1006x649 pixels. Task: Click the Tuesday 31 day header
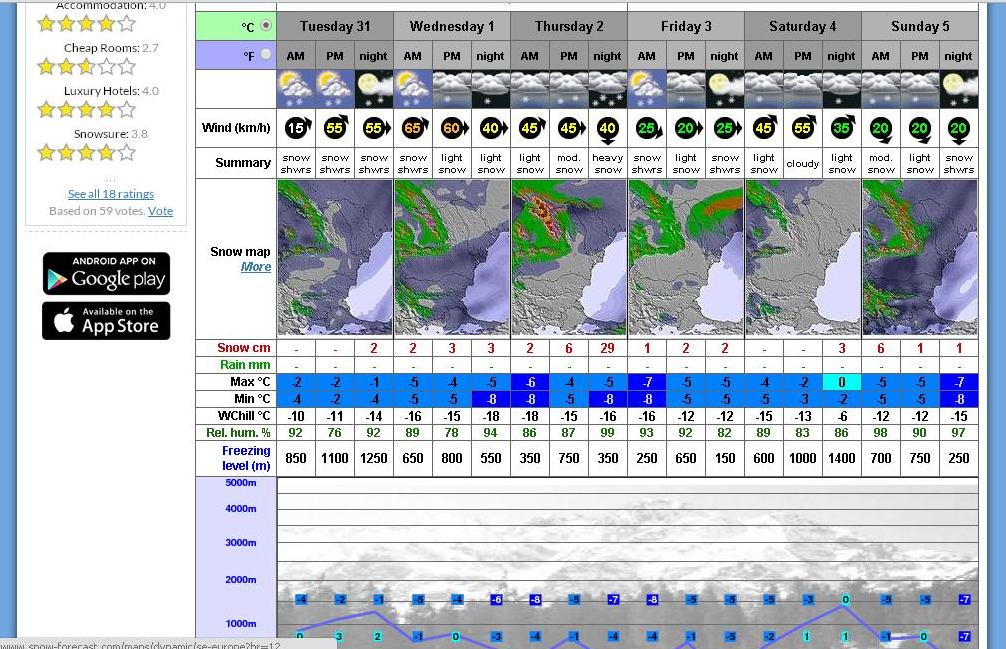pyautogui.click(x=335, y=26)
